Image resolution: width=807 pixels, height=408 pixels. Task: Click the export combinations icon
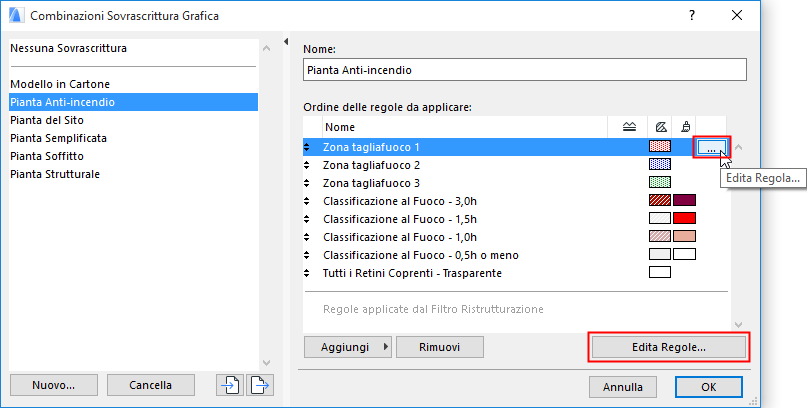[x=259, y=385]
